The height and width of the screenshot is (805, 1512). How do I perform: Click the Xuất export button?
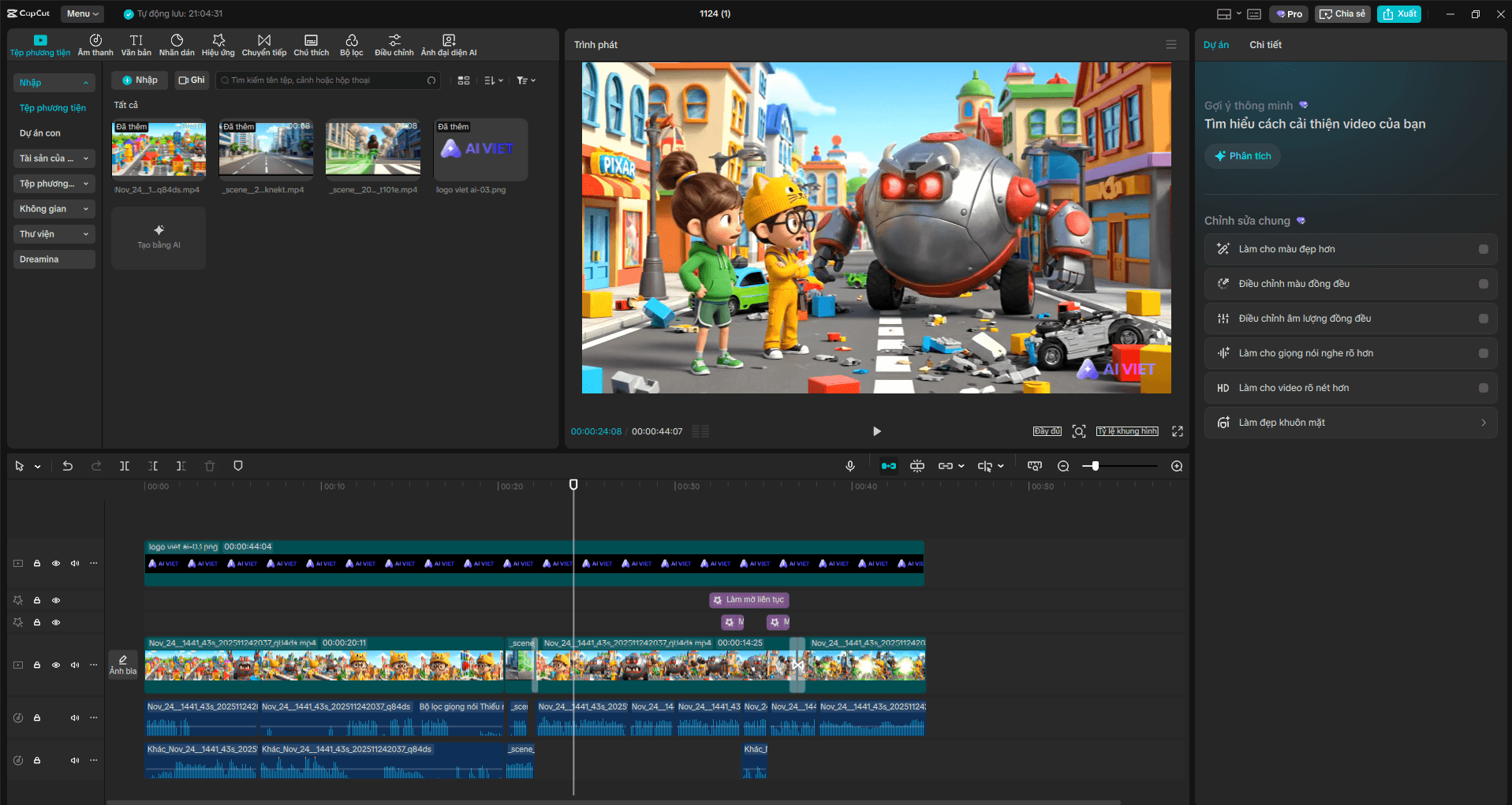point(1399,13)
